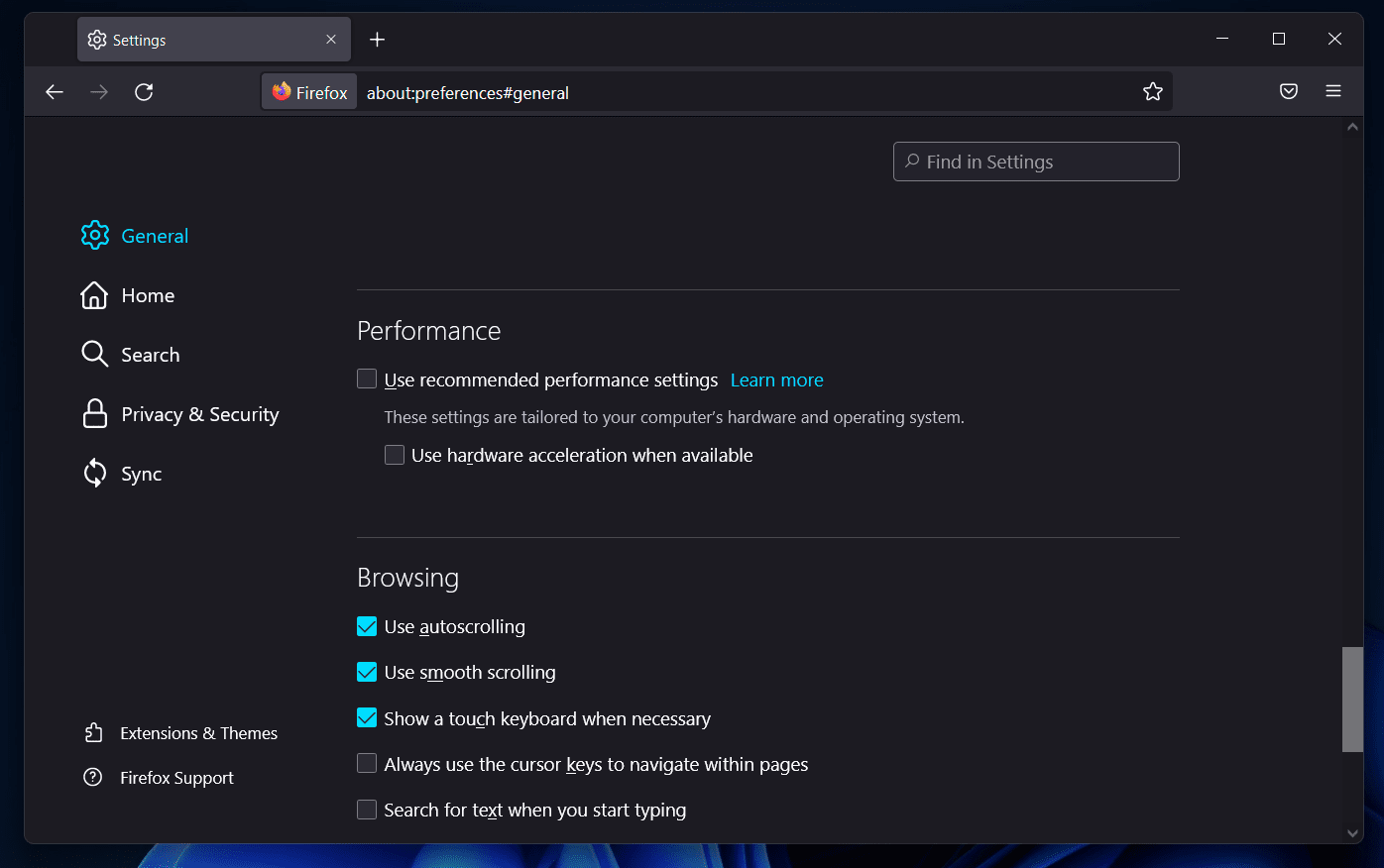1384x868 pixels.
Task: Open the Firefox hamburger application menu
Action: (1332, 92)
